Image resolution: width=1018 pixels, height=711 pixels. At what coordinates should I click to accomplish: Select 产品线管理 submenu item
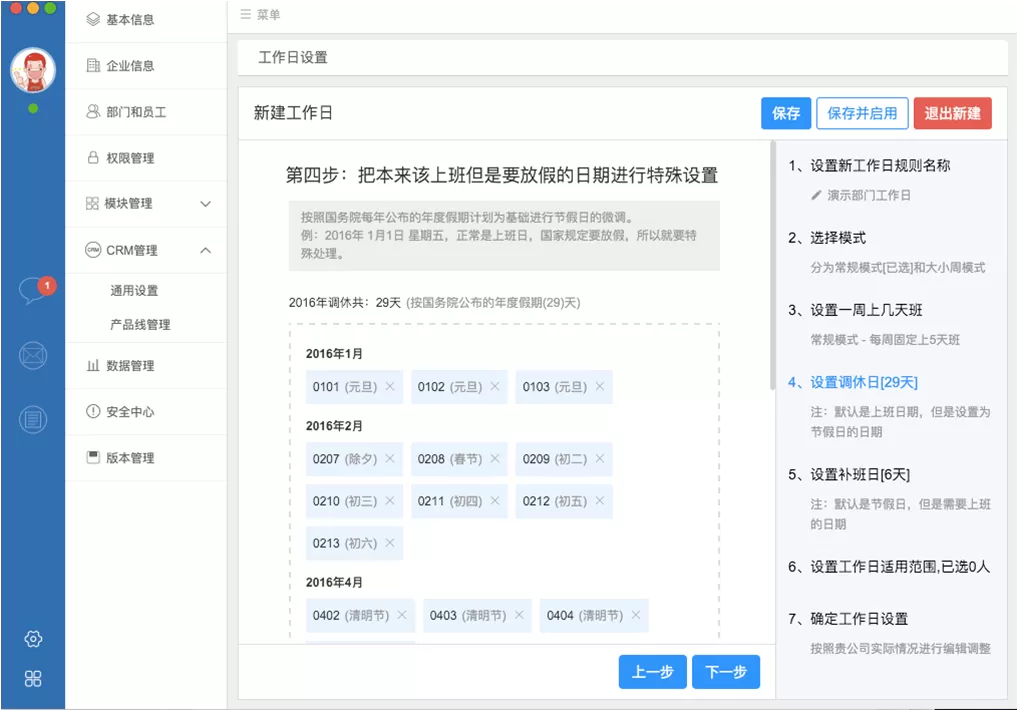click(140, 325)
